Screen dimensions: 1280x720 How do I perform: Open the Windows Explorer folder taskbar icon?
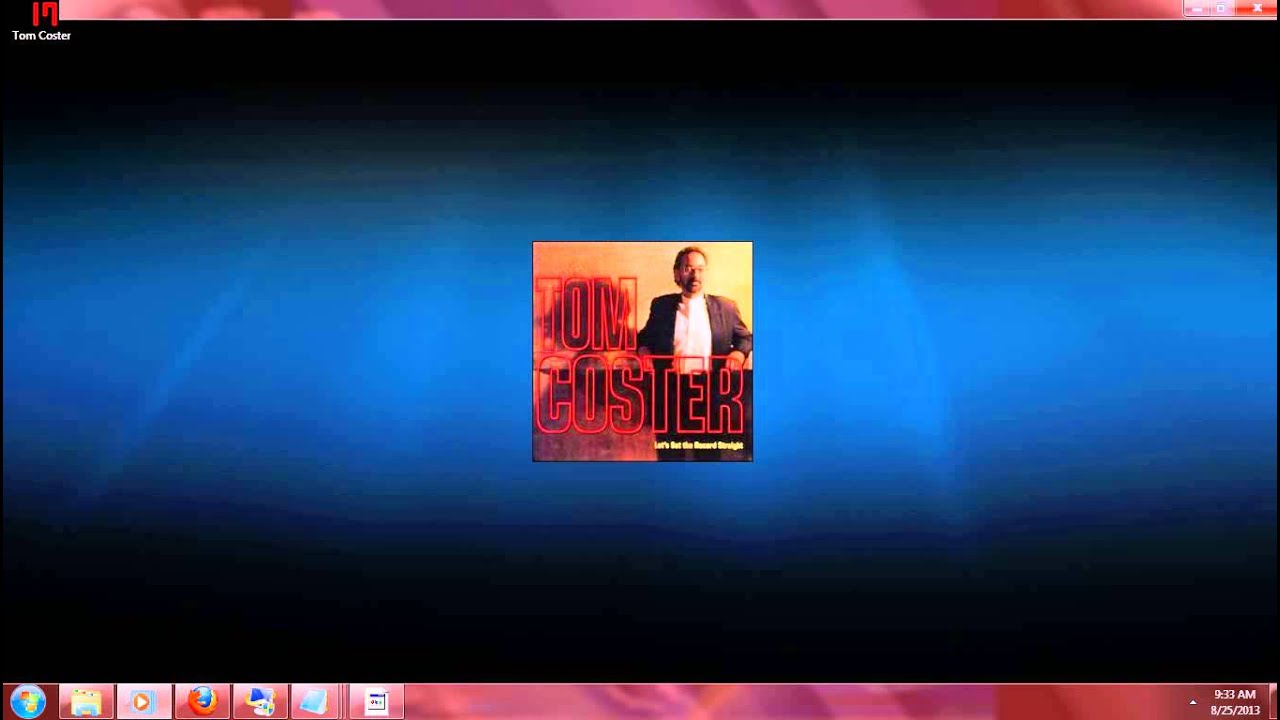point(86,702)
